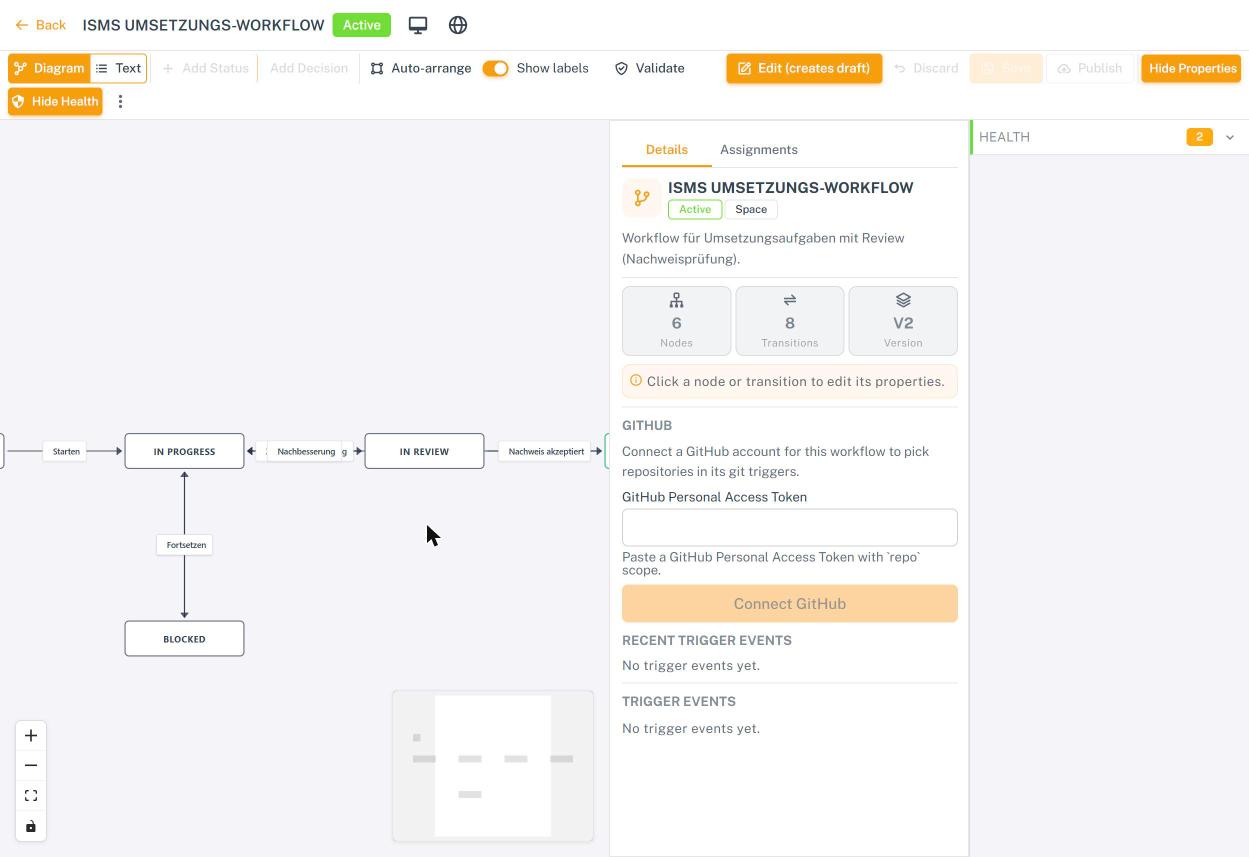1249x857 pixels.
Task: Click the minimap overview
Action: click(x=493, y=766)
